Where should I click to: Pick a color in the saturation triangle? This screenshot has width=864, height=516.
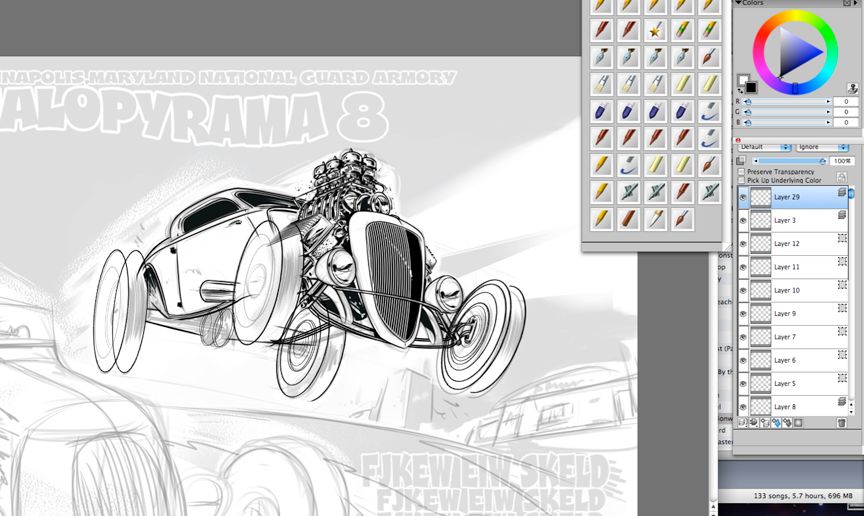point(796,52)
